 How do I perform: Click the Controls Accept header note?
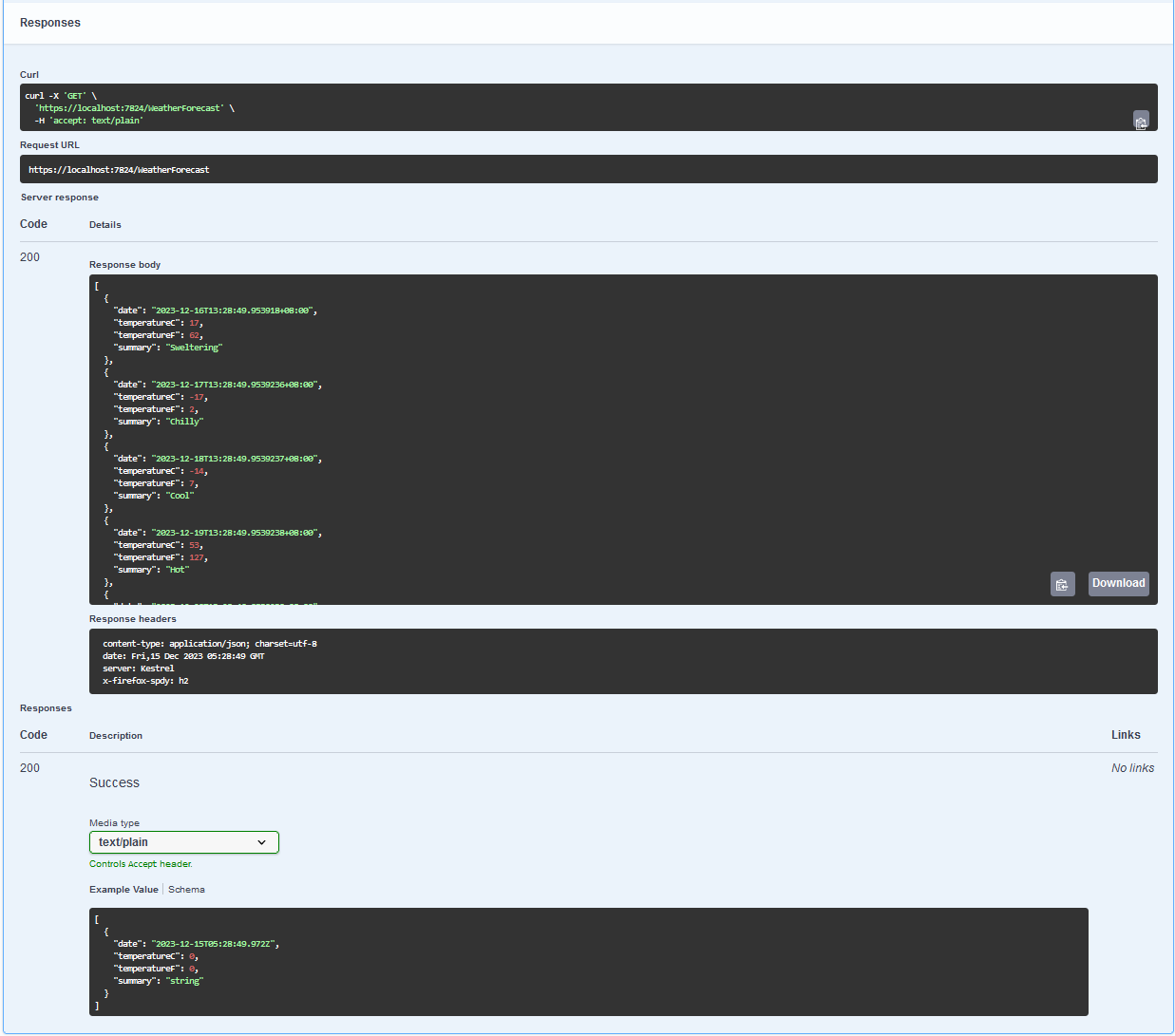tap(141, 864)
